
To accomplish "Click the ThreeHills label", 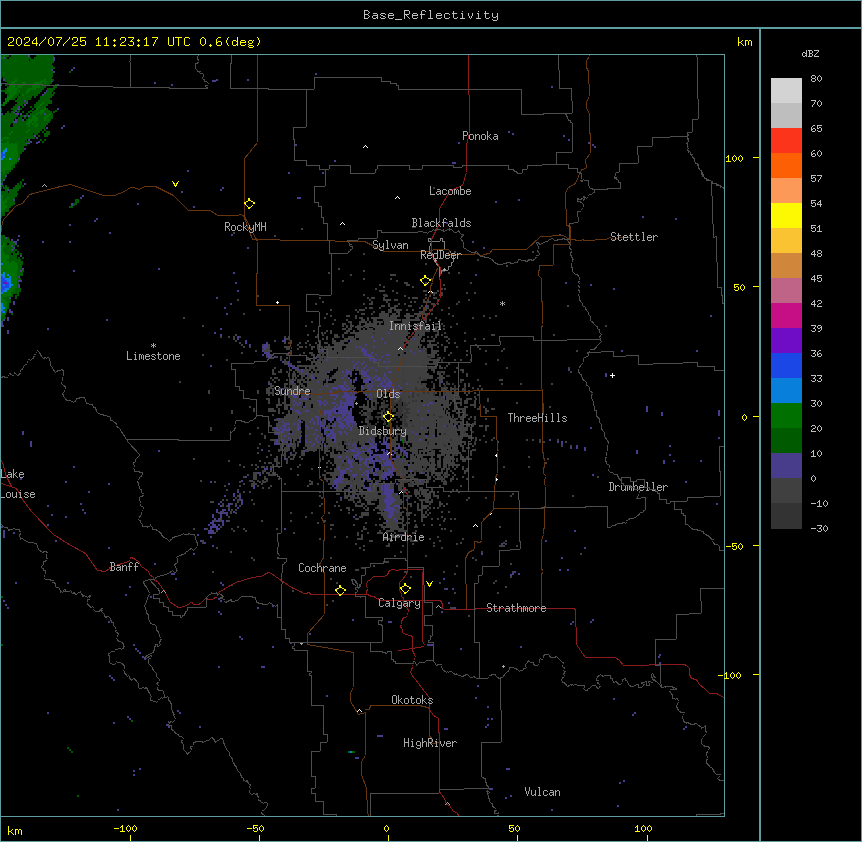I will [x=537, y=418].
